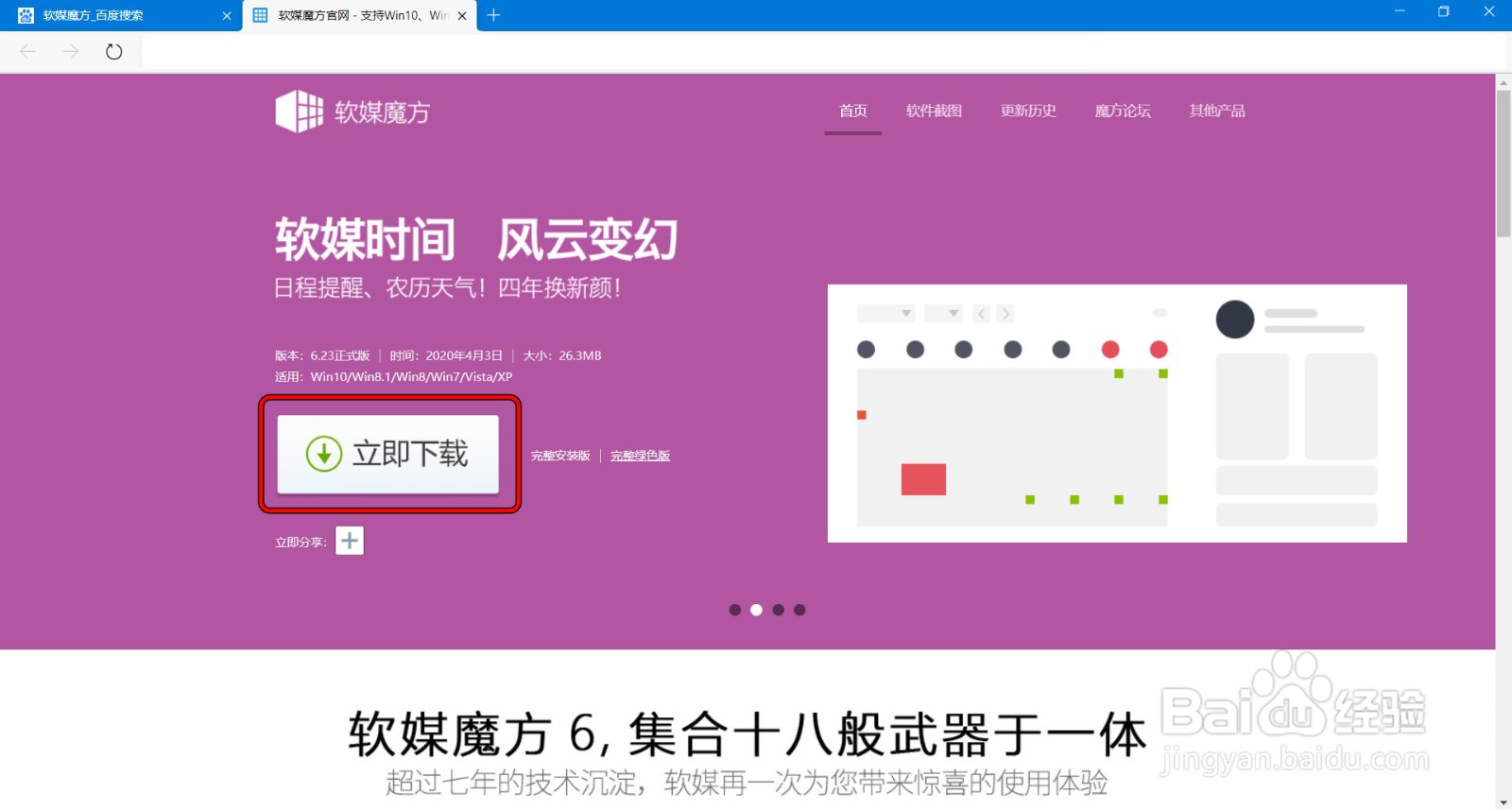Open the 其他产品 navigation item
The width and height of the screenshot is (1512, 811).
[x=1217, y=111]
